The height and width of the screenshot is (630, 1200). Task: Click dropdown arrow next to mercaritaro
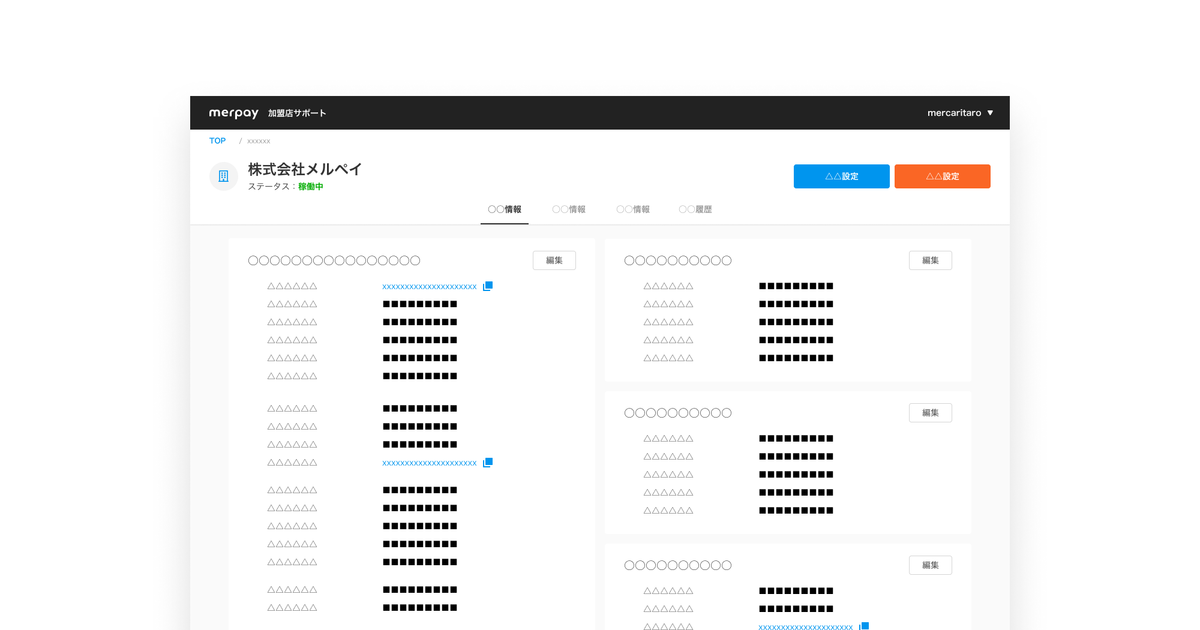click(x=990, y=113)
